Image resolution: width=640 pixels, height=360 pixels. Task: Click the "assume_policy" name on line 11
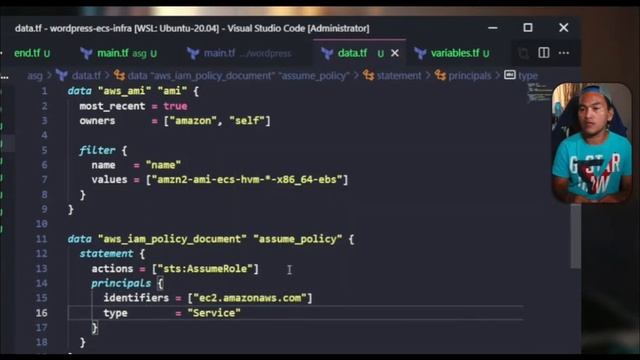click(x=297, y=239)
